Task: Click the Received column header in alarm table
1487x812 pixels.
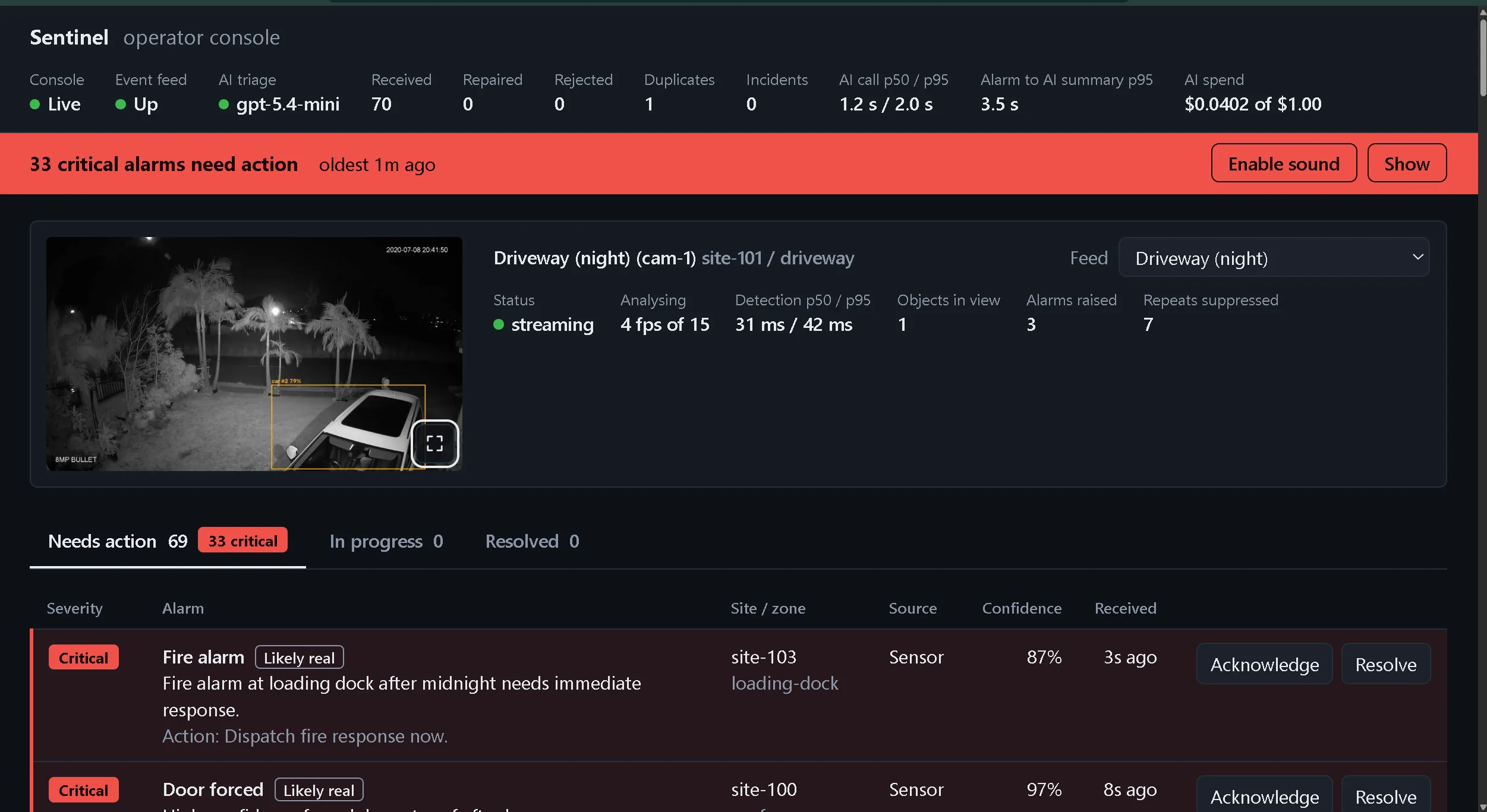Action: [x=1125, y=608]
